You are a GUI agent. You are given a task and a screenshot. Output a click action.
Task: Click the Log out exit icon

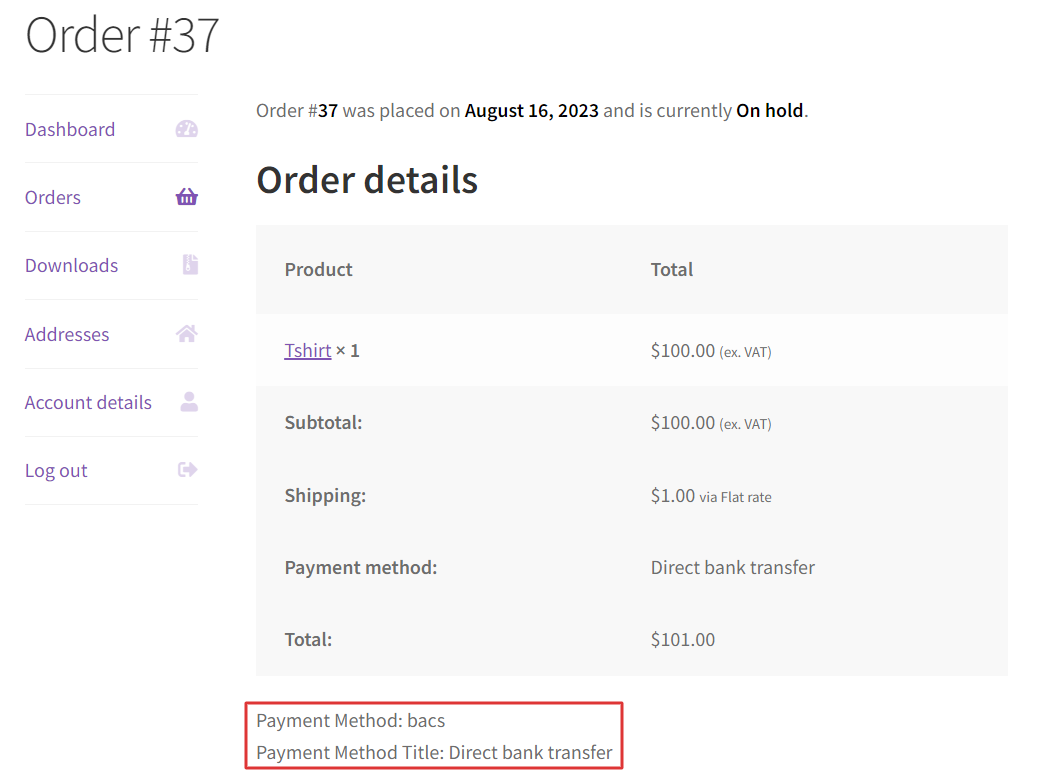[x=186, y=470]
